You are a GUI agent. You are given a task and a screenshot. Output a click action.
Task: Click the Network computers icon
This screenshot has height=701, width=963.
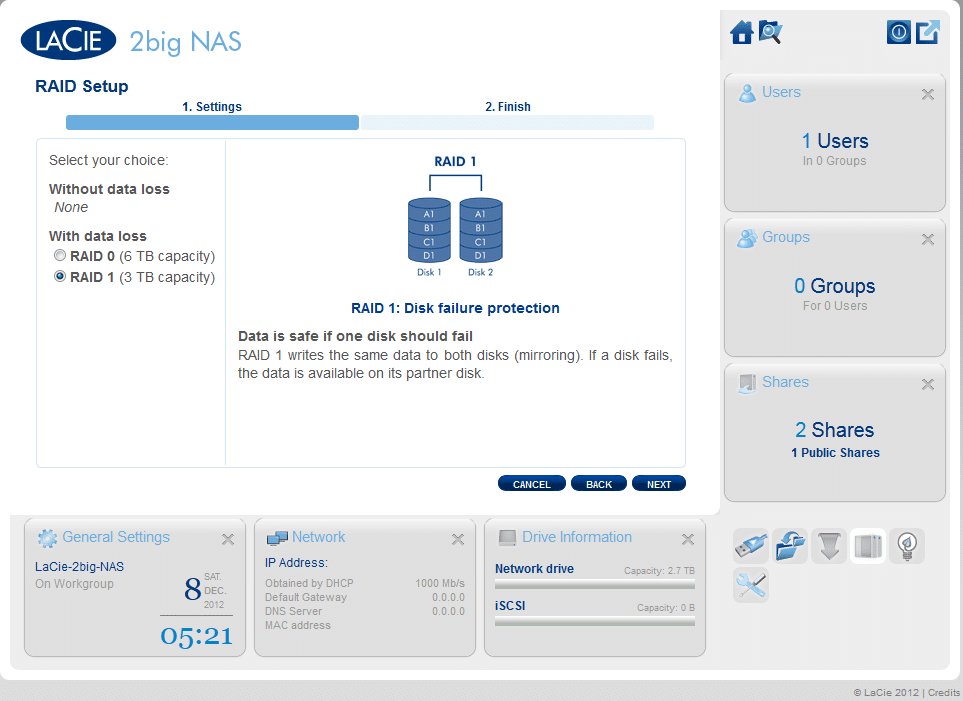277,538
